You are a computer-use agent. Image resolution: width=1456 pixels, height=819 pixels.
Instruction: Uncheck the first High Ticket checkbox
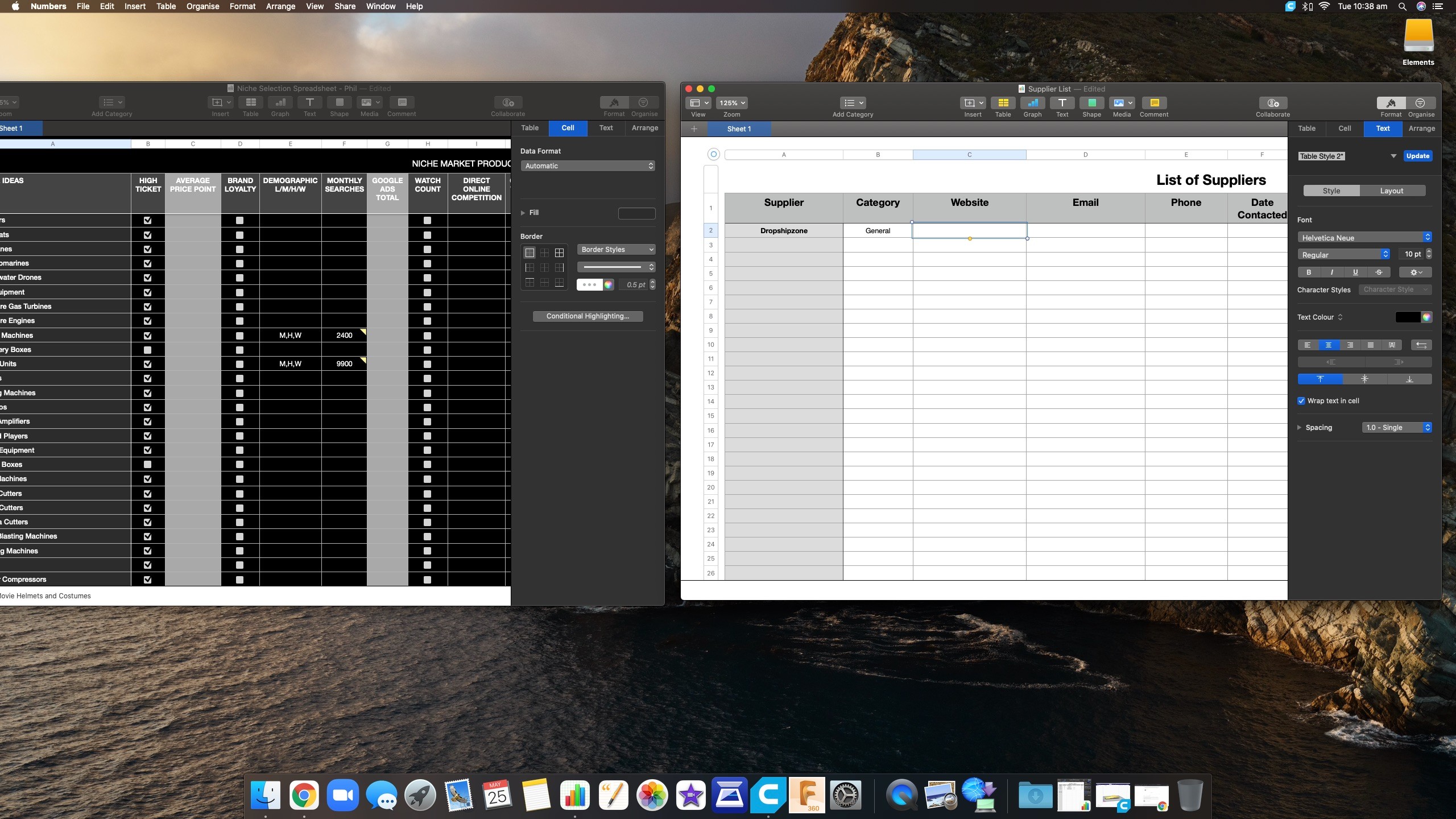(x=147, y=221)
